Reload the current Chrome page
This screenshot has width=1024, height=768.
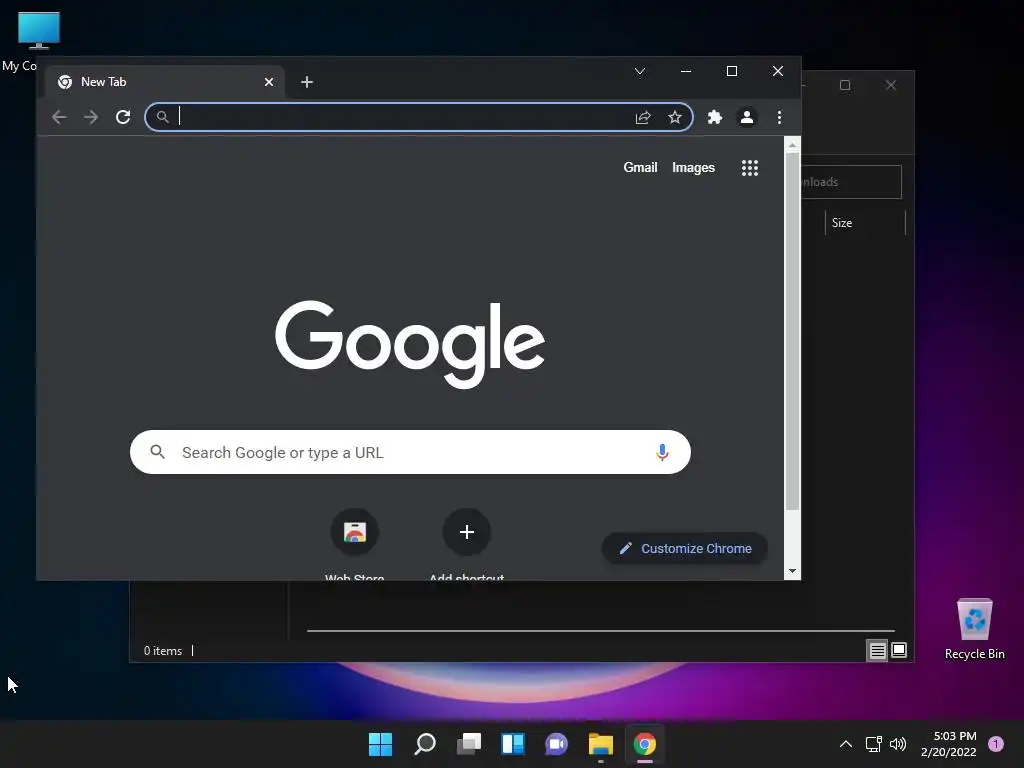click(123, 118)
